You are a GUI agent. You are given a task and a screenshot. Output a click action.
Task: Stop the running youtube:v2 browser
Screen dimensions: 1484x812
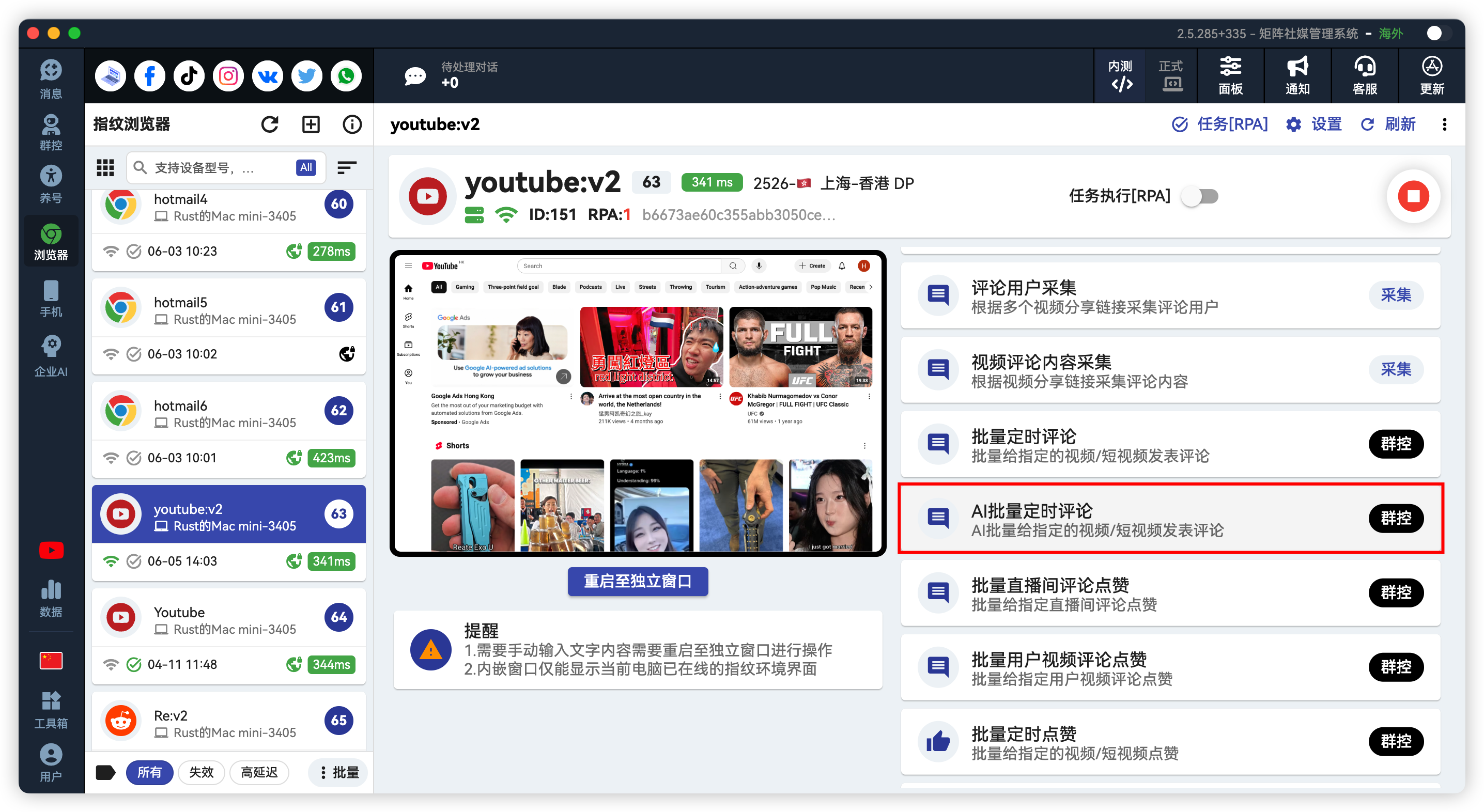pos(1413,196)
